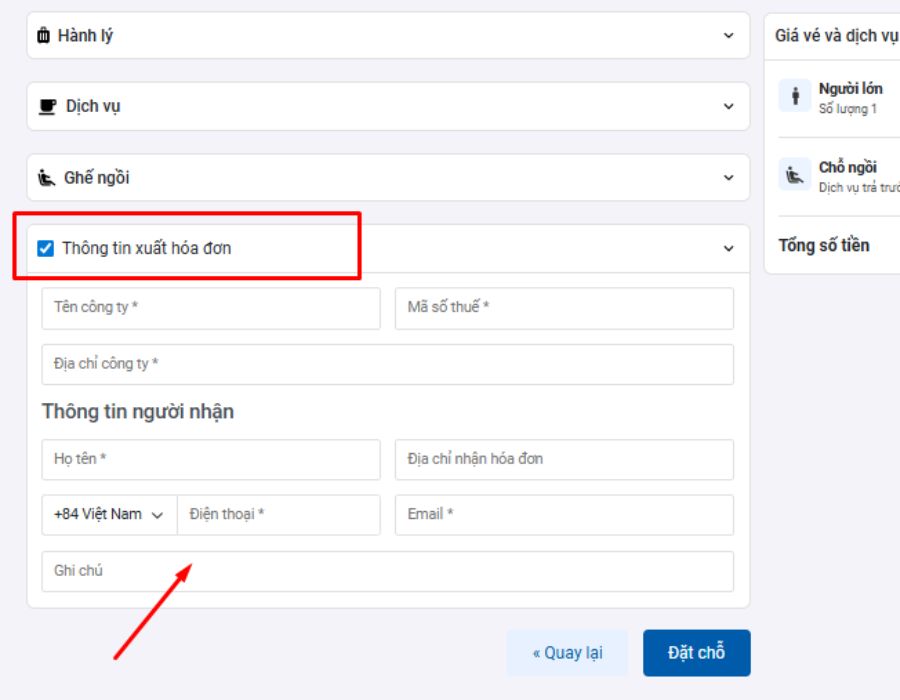Focus the Email field

(564, 515)
